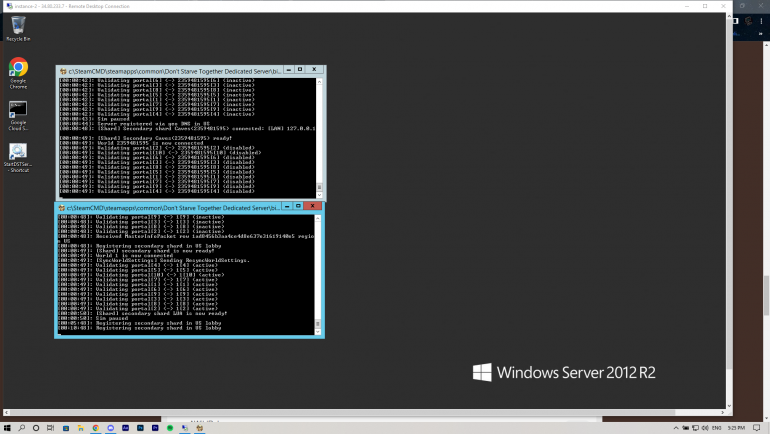Open the volume control tray icon
This screenshot has height=434, width=770.
(705, 428)
